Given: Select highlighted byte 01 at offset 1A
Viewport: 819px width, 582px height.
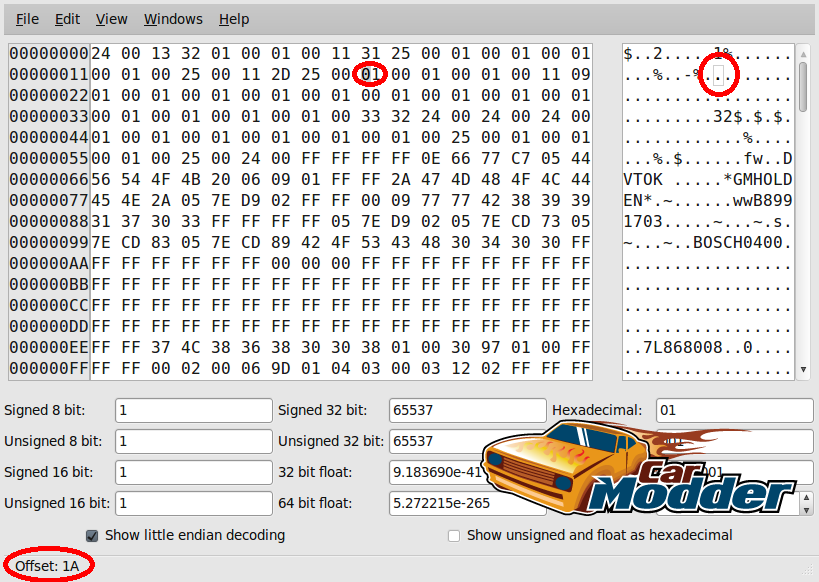Looking at the screenshot, I should pos(370,75).
